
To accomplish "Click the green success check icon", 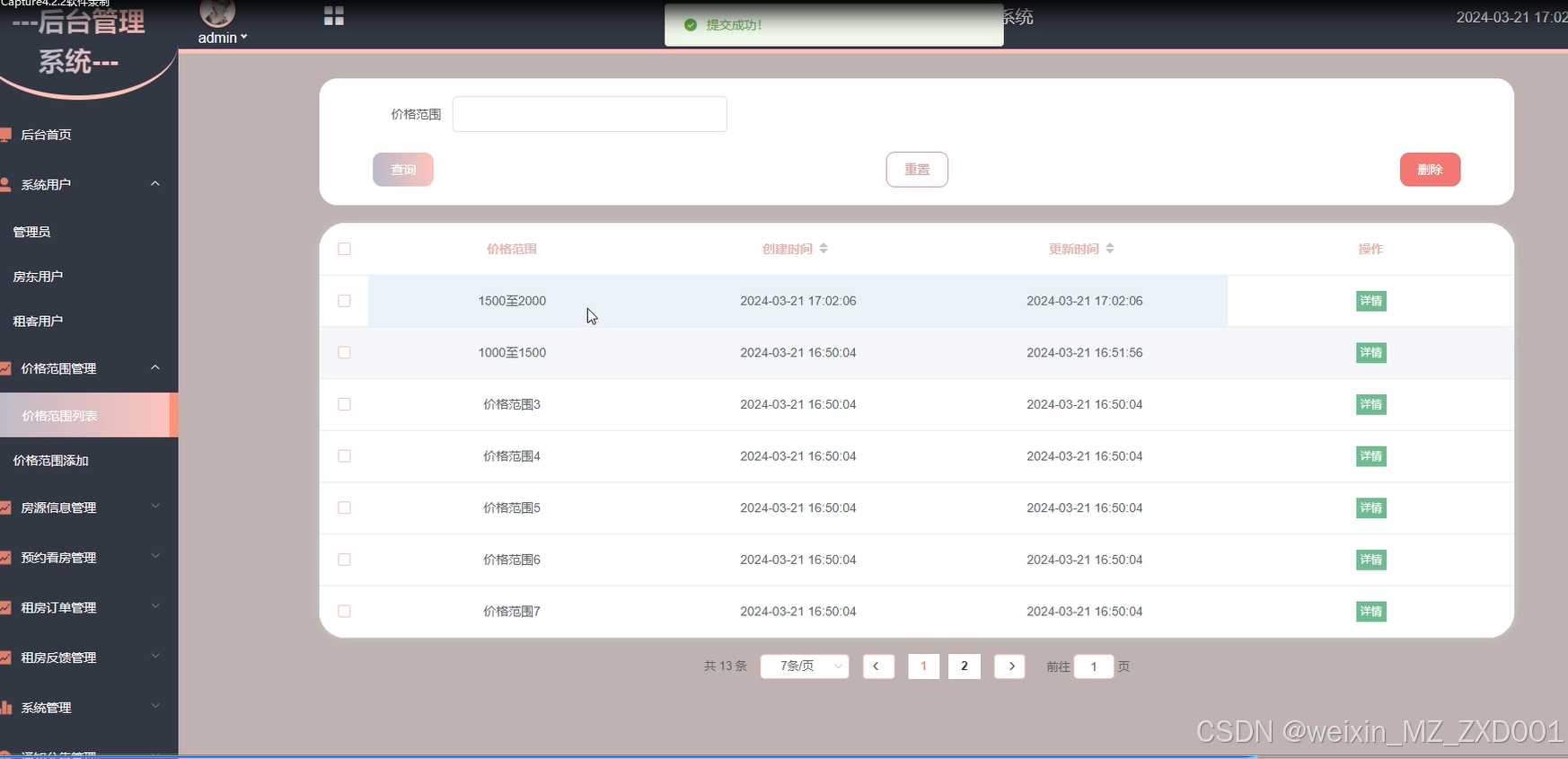I will pyautogui.click(x=691, y=25).
